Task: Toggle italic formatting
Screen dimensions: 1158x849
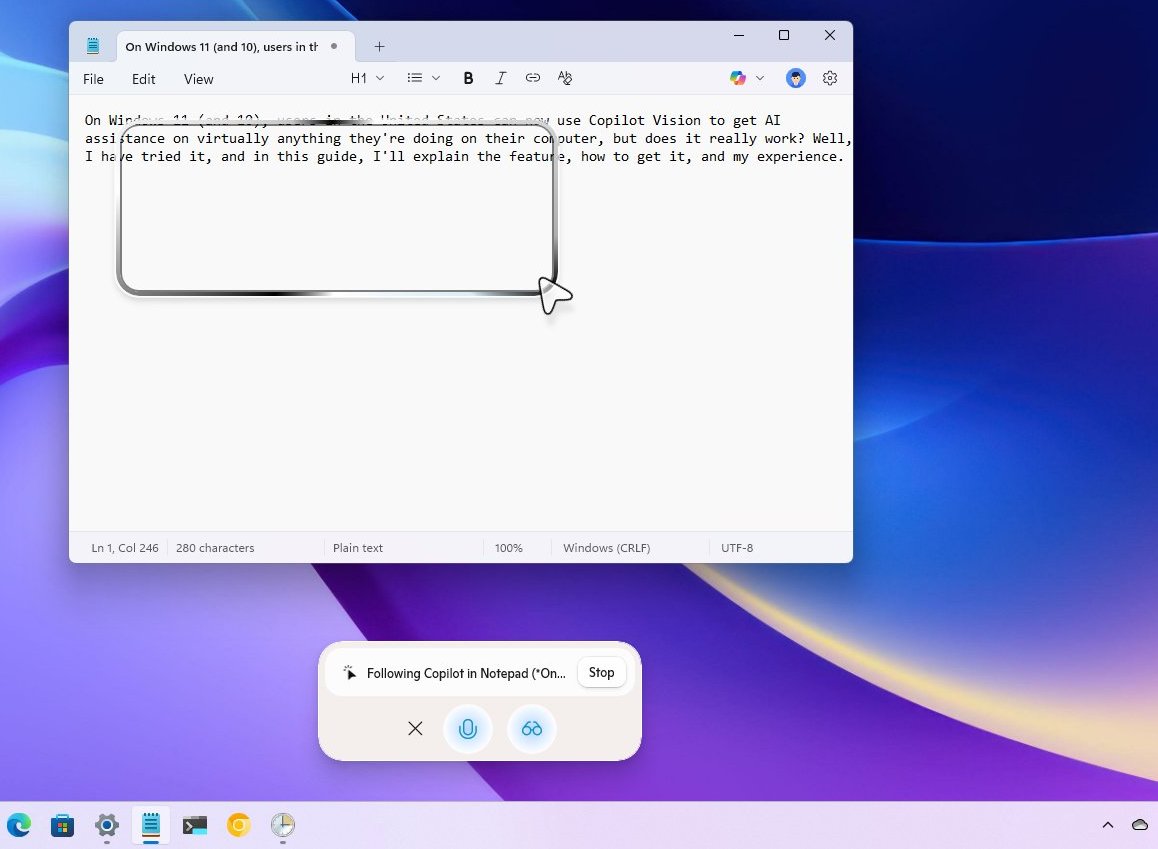Action: point(500,78)
